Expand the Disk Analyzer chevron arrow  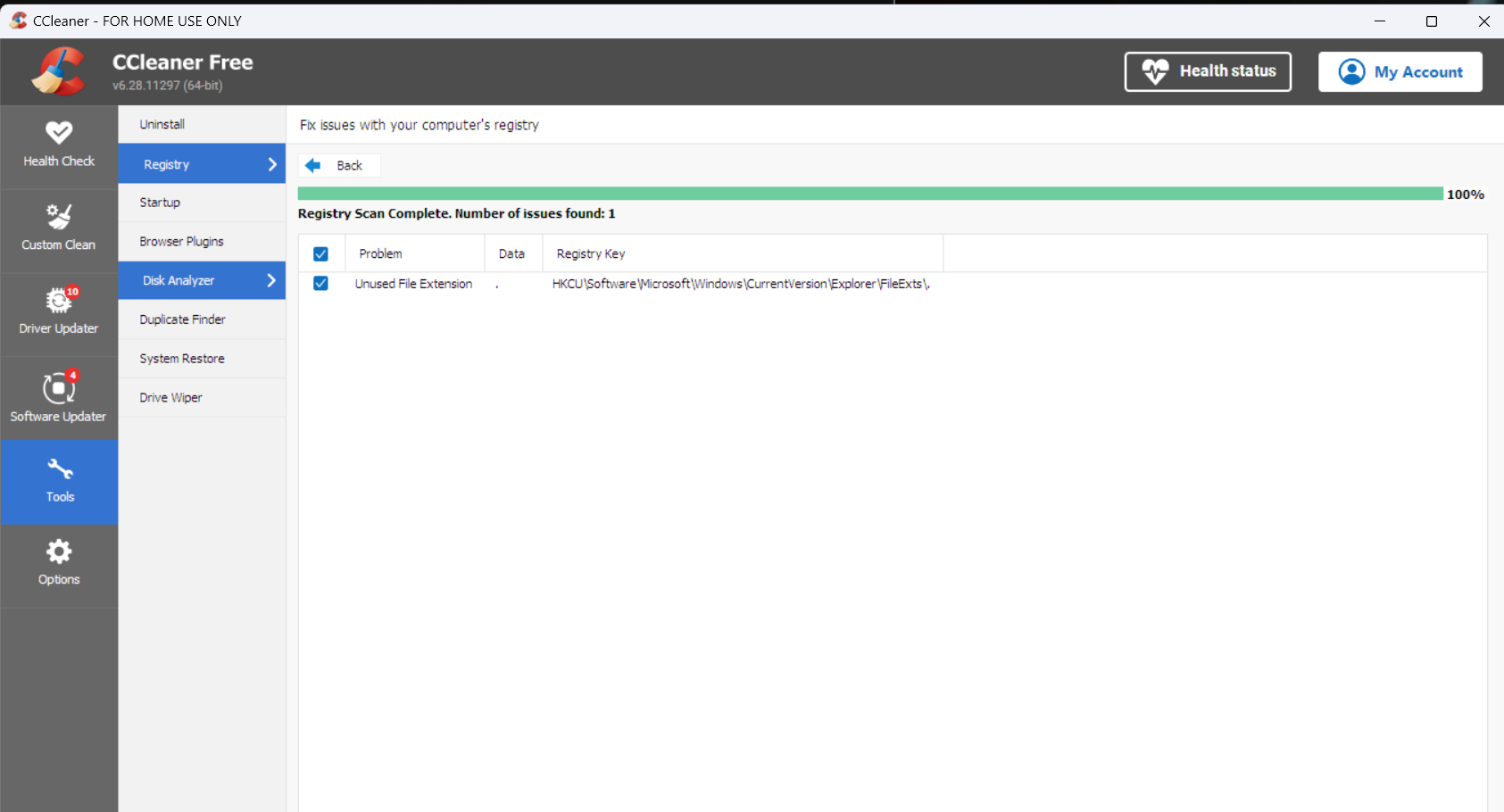pos(271,280)
